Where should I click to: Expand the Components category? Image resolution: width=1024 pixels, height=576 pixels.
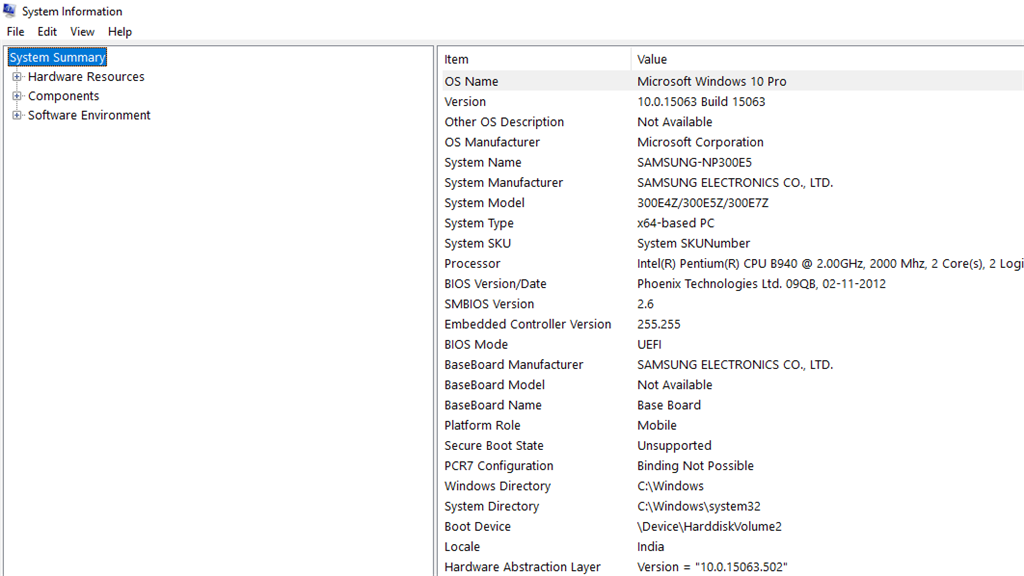15,95
